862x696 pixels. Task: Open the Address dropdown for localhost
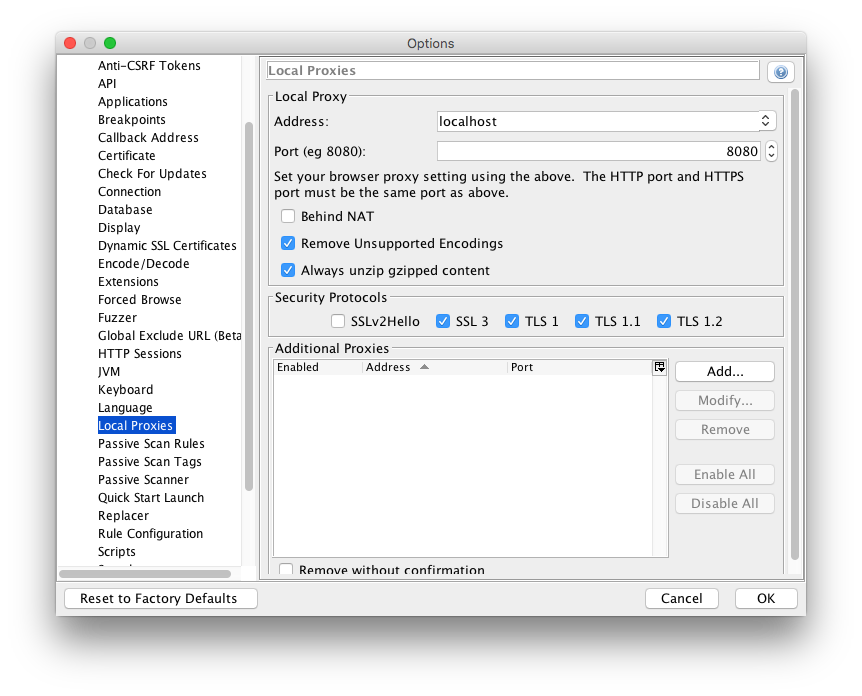coord(766,121)
